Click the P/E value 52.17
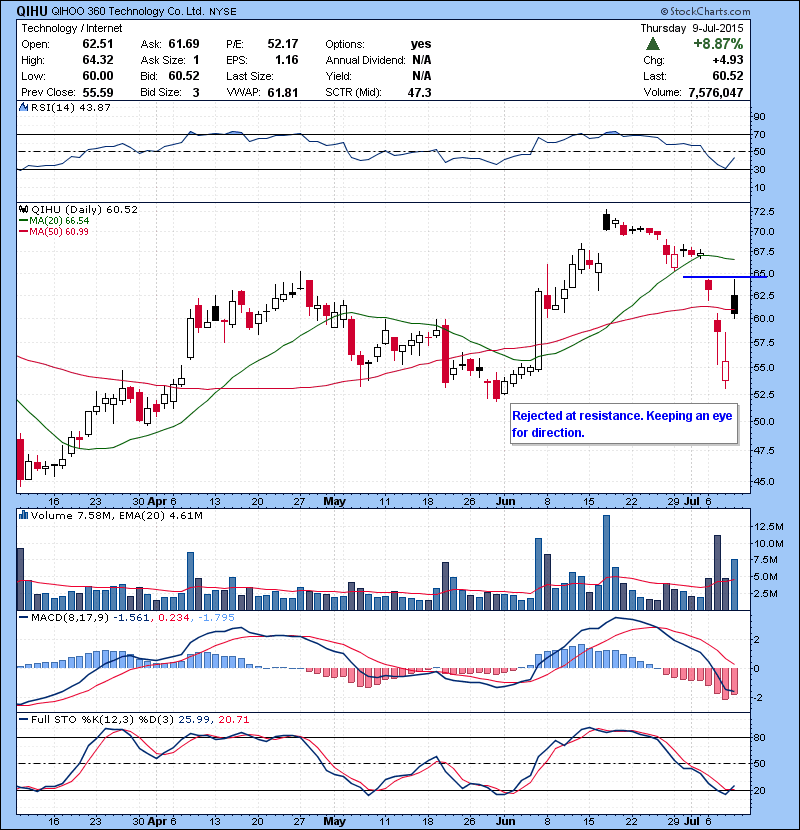800x830 pixels. [x=283, y=44]
